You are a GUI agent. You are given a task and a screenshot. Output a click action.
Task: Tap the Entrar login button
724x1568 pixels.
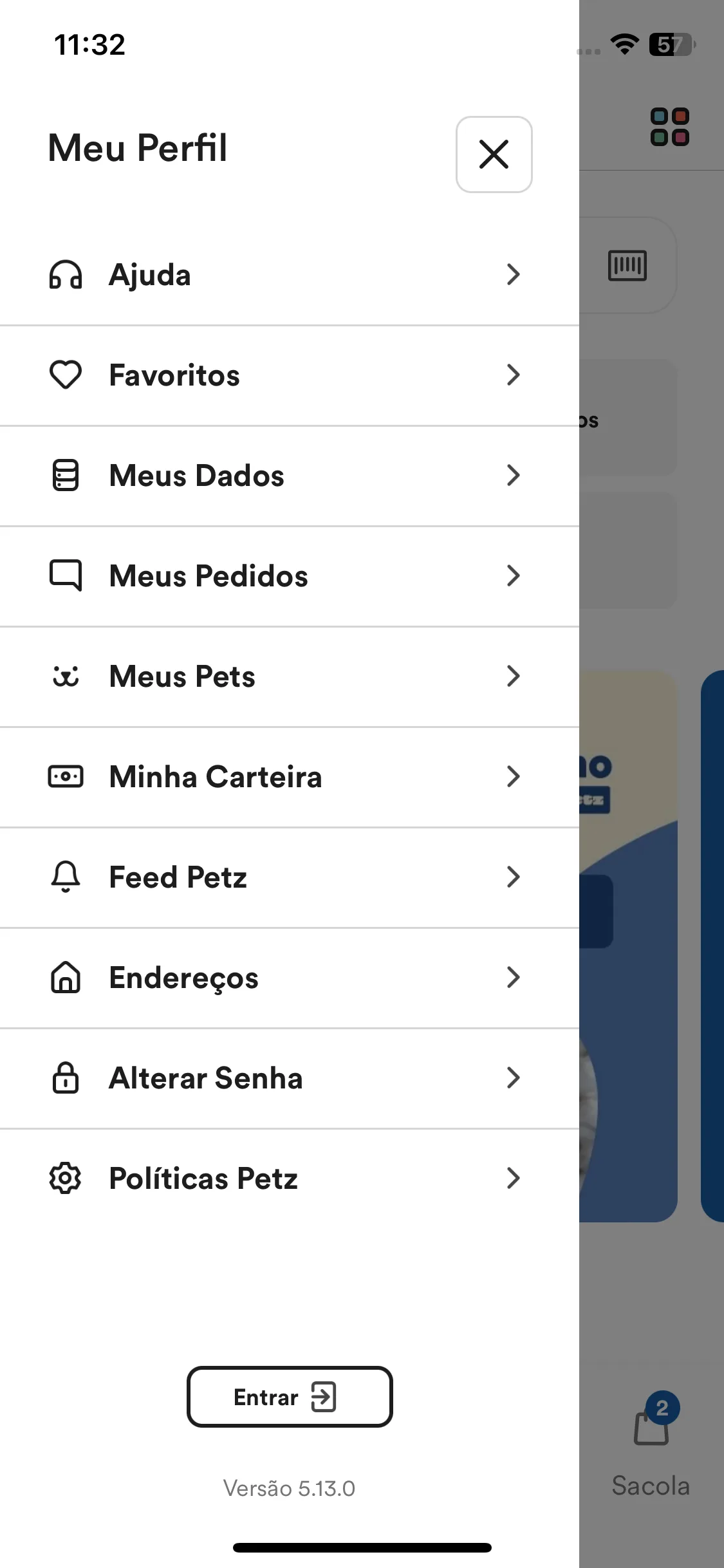point(290,1397)
